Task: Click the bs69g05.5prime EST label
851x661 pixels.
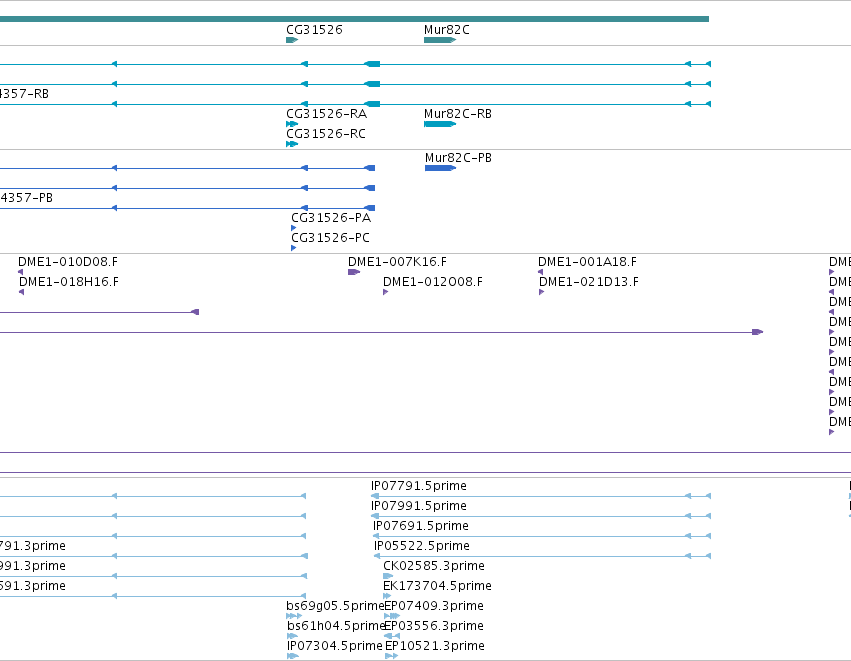Action: [x=335, y=606]
